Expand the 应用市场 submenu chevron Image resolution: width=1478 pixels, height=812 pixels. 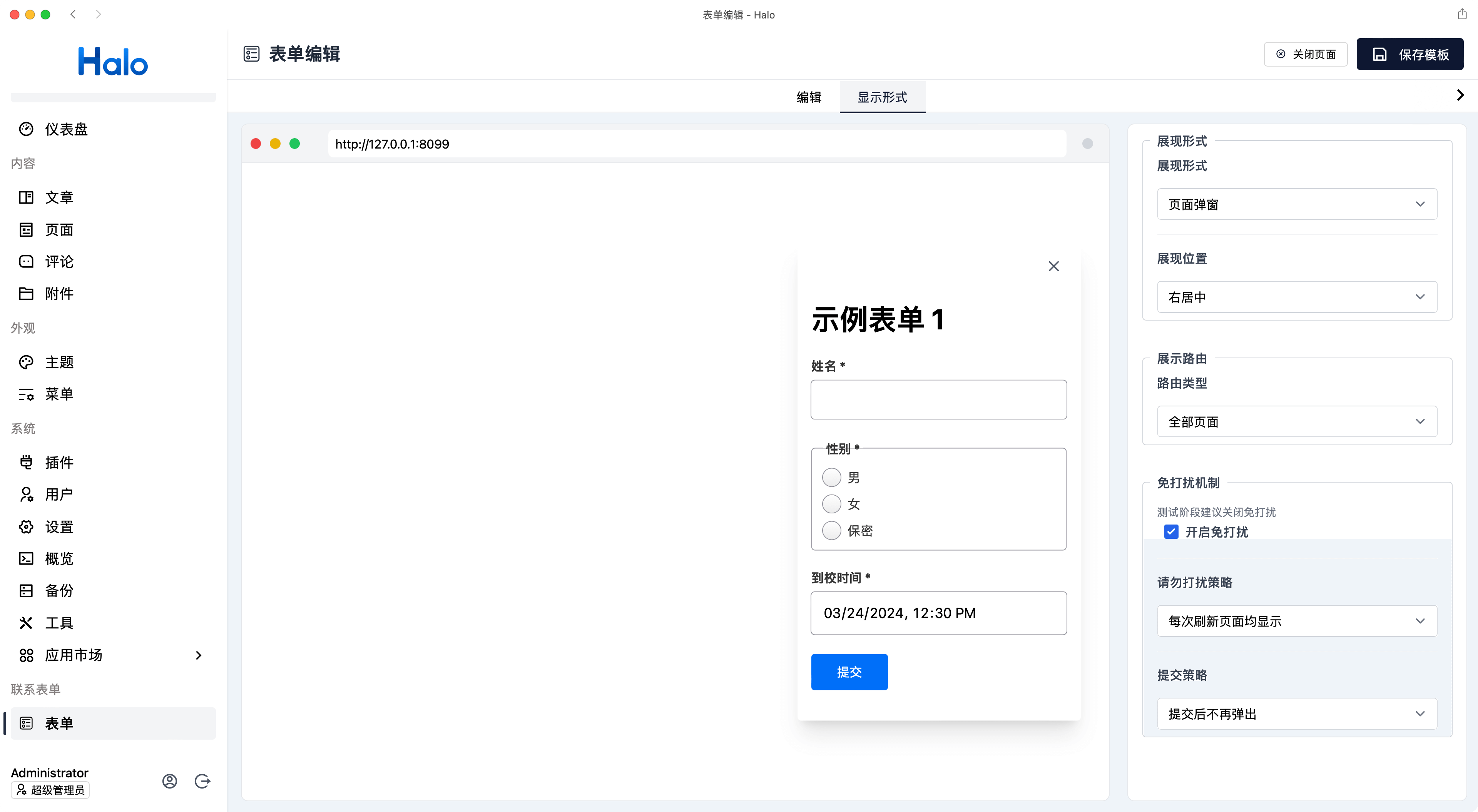199,655
